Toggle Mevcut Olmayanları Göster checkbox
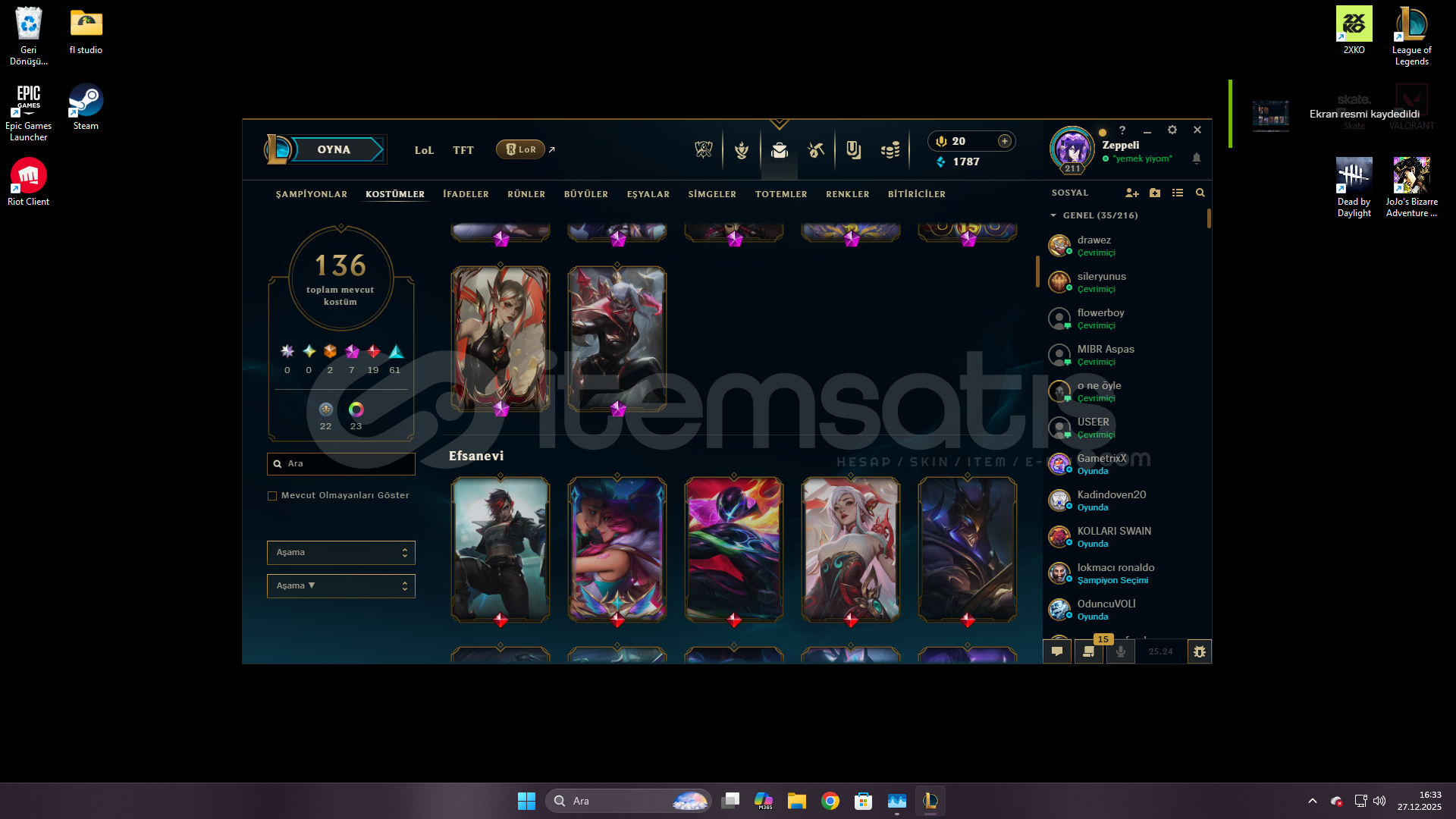The height and width of the screenshot is (819, 1456). click(272, 496)
